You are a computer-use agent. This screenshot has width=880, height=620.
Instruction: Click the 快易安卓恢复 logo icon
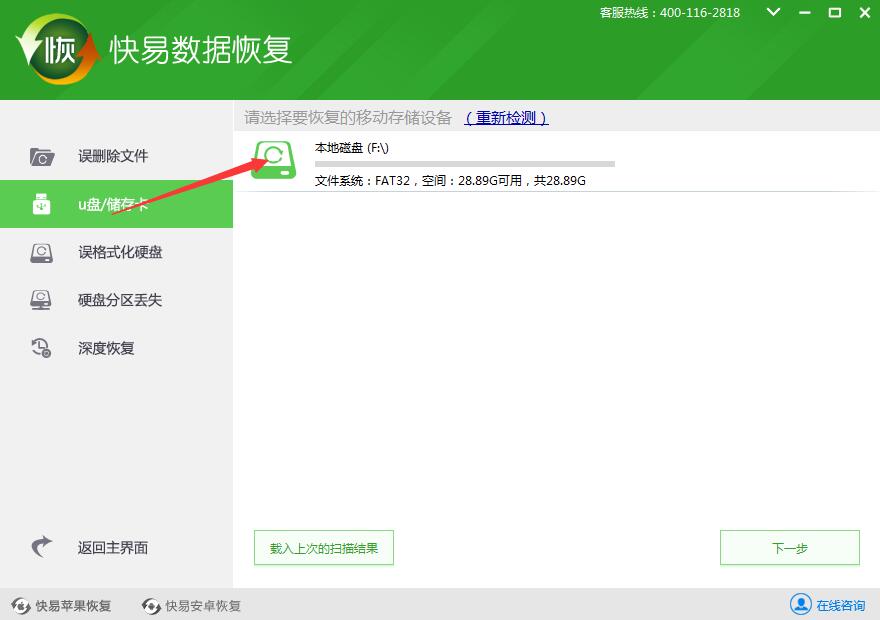[151, 605]
